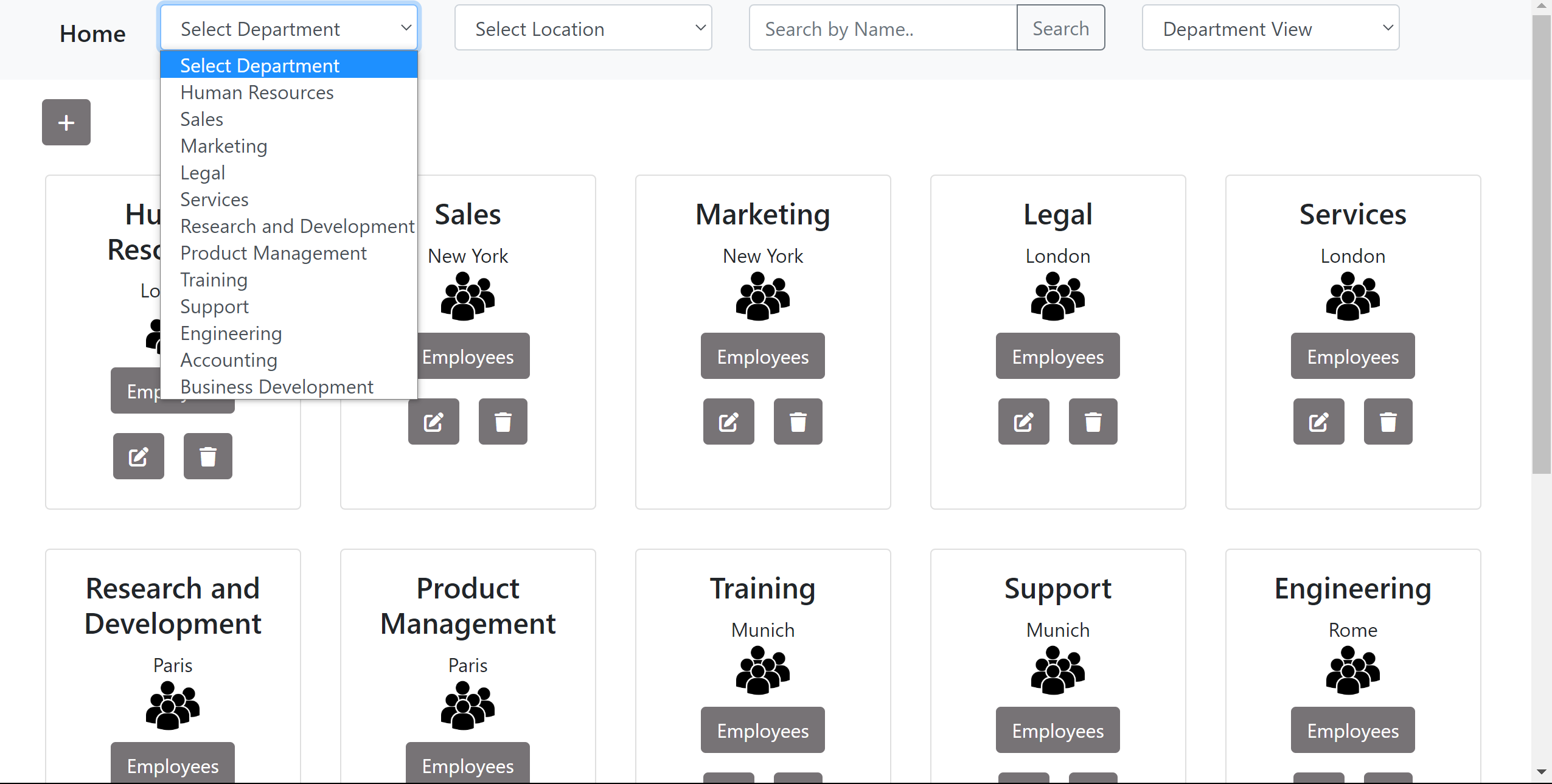Delete the Sales department via trash icon
The image size is (1552, 784).
point(503,421)
